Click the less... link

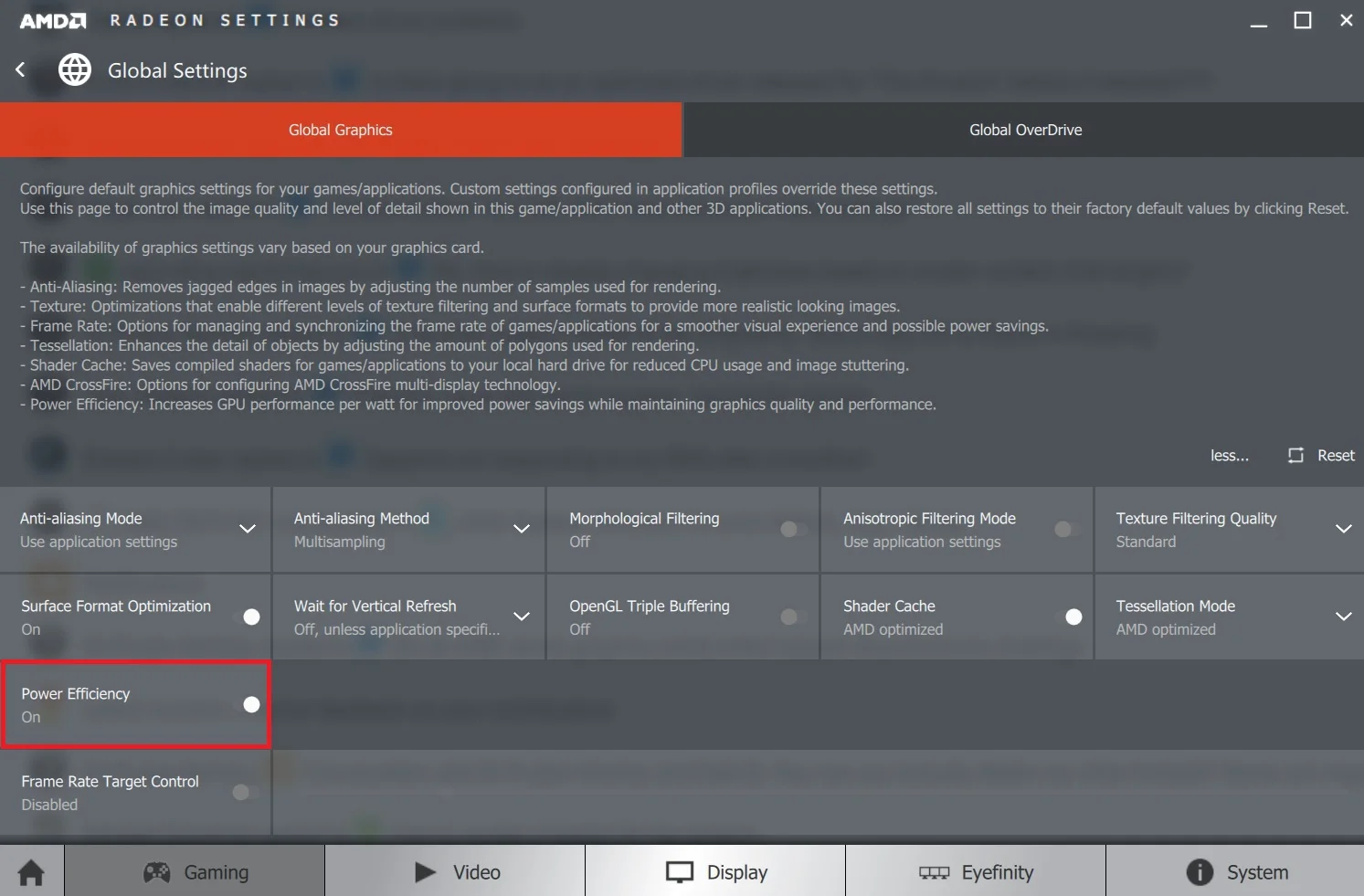tap(1229, 455)
